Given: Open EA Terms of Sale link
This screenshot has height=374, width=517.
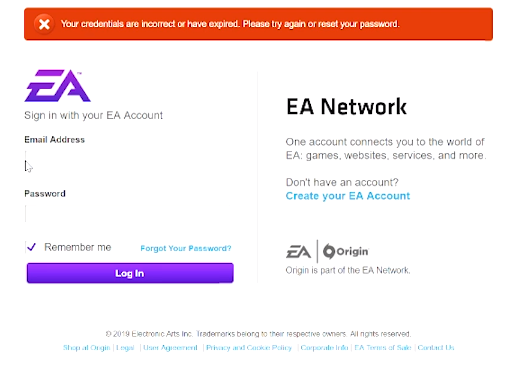Looking at the screenshot, I should tap(383, 348).
